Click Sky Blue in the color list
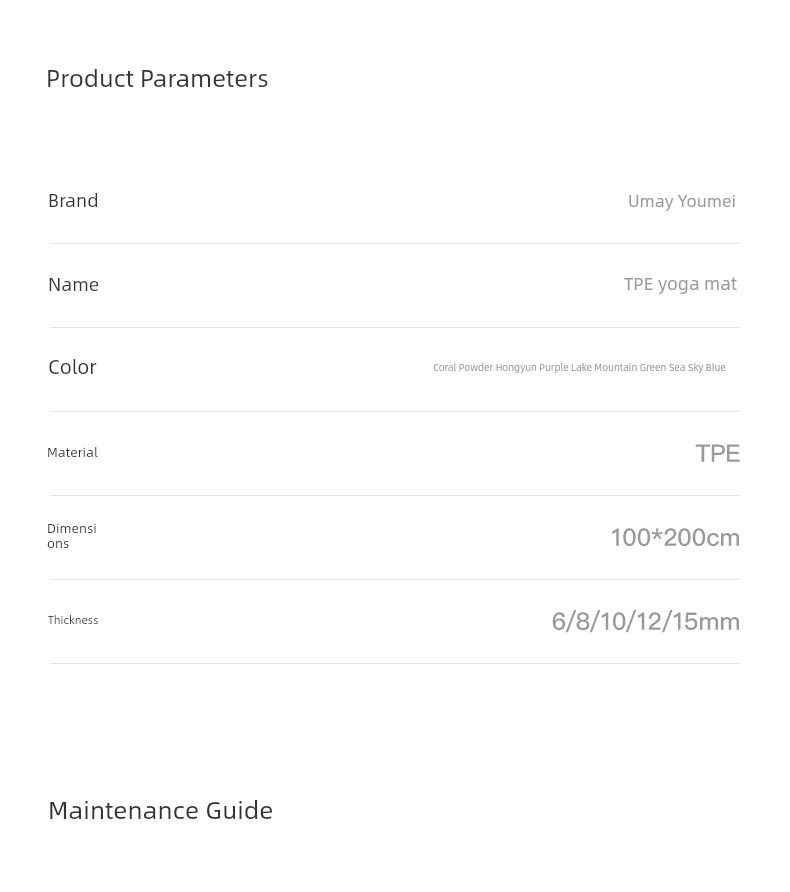Screen dimensions: 790x892 click(x=706, y=367)
